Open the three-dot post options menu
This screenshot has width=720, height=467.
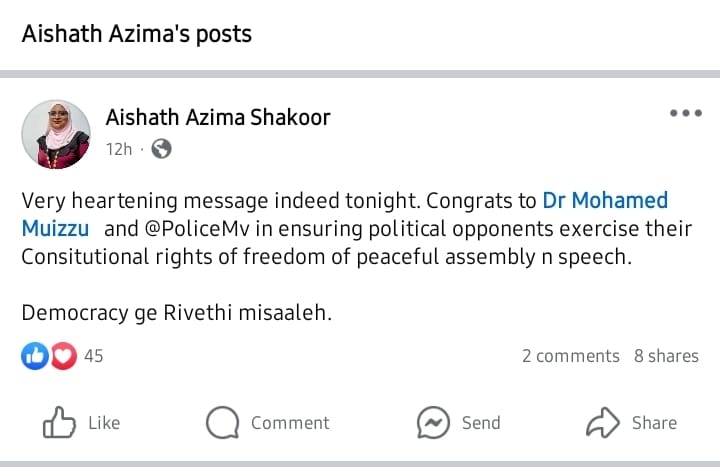click(x=685, y=113)
